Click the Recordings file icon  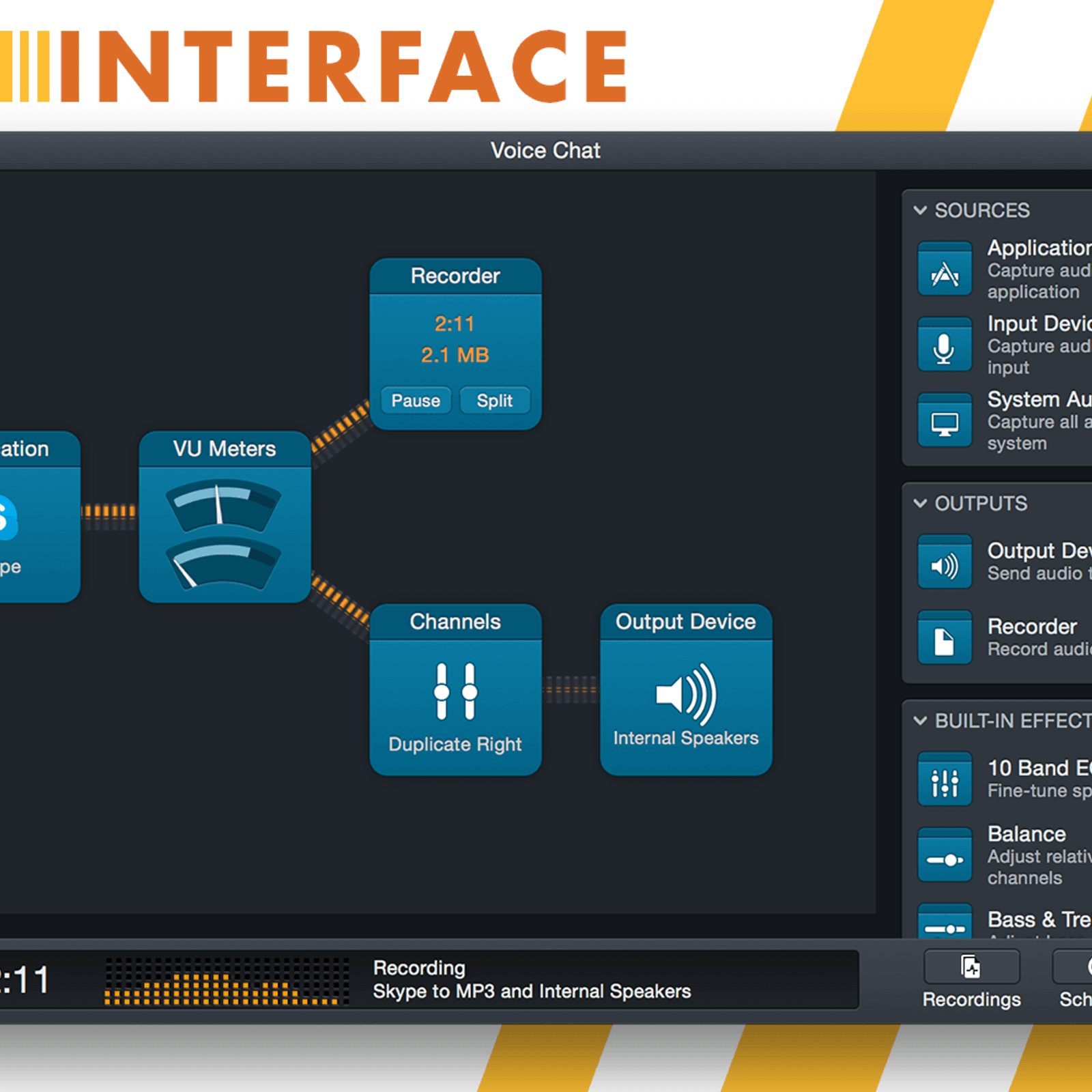[971, 966]
